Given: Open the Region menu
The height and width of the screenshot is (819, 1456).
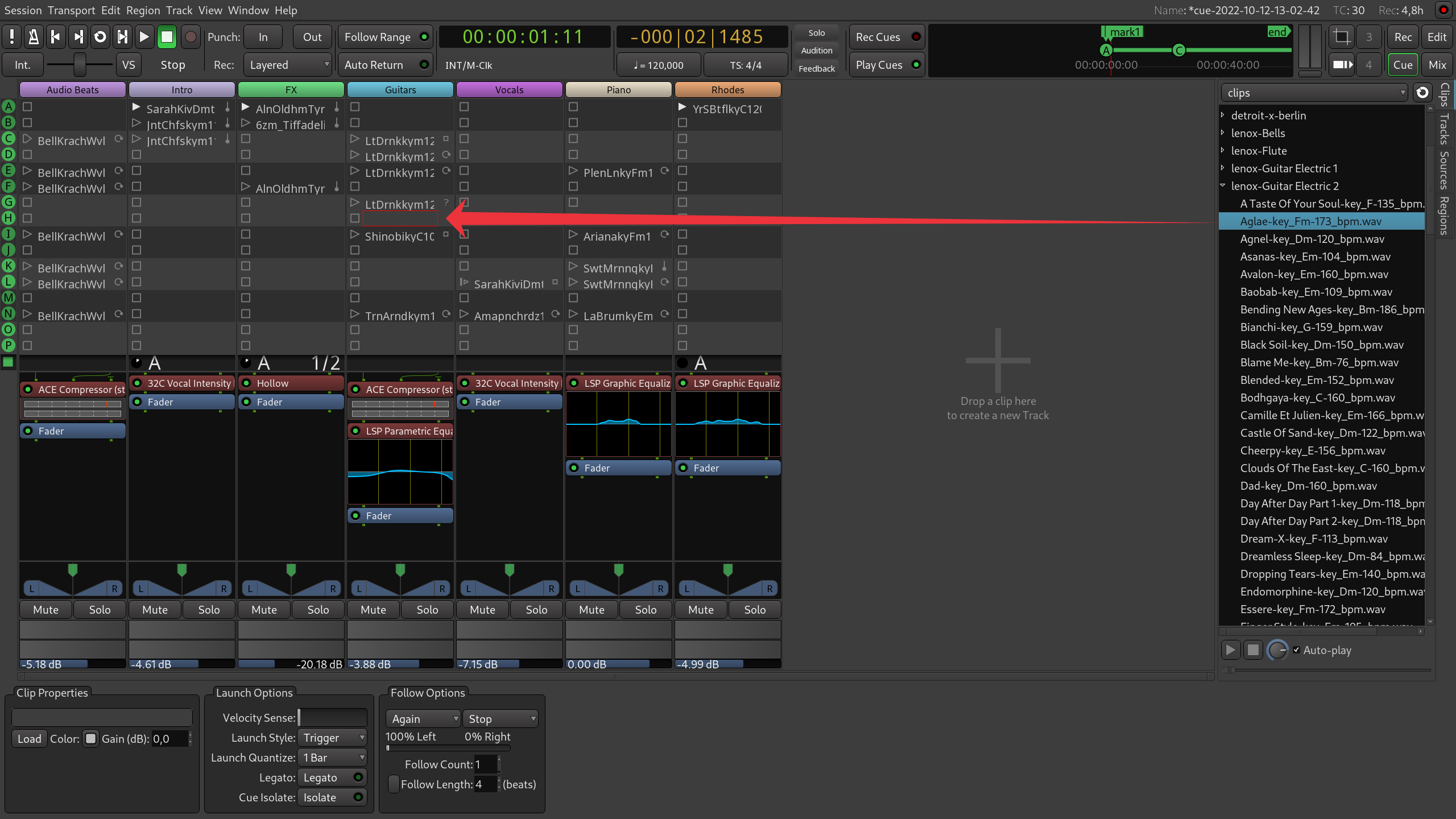Looking at the screenshot, I should 143,10.
